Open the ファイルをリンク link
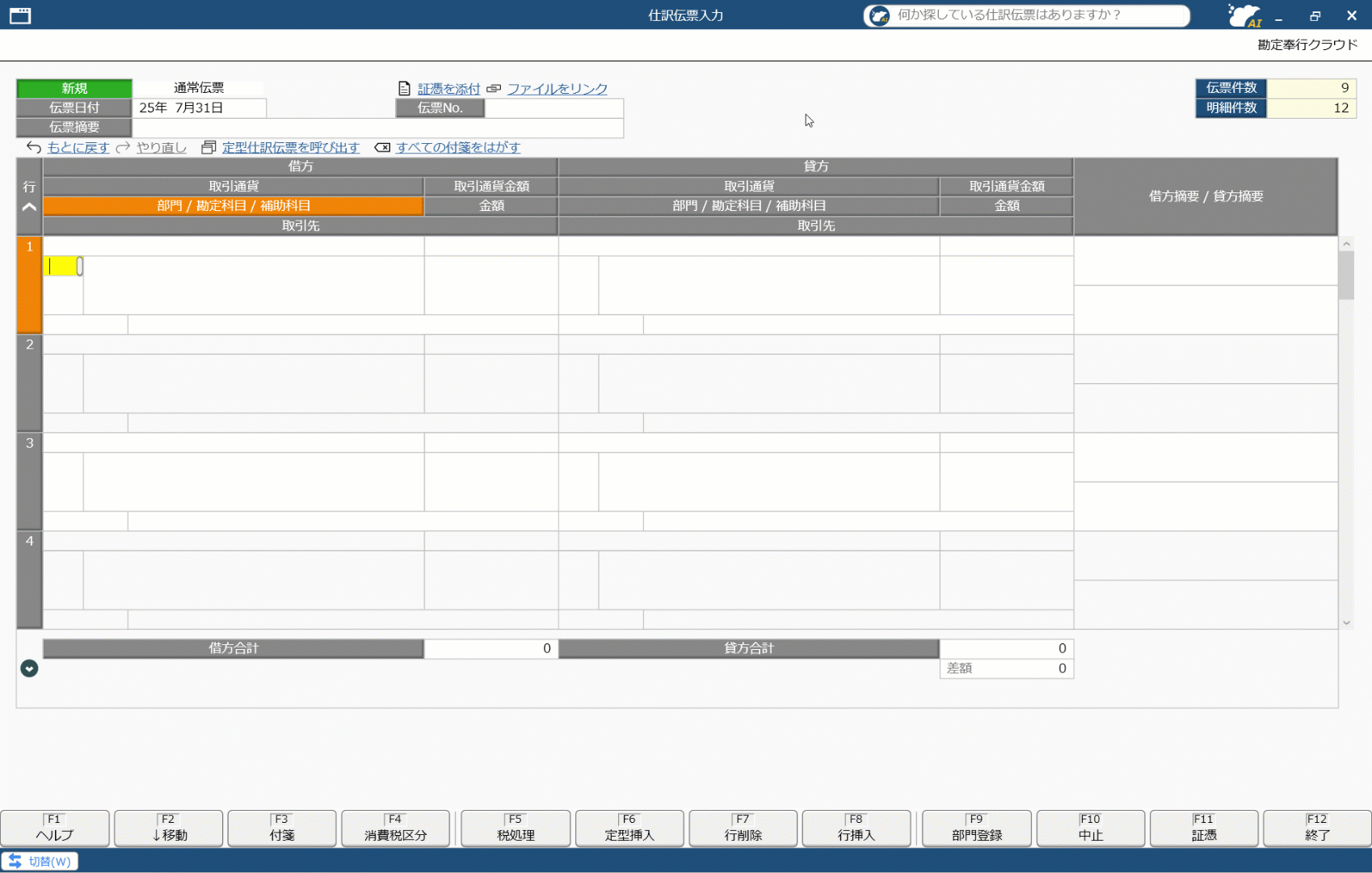 557,89
